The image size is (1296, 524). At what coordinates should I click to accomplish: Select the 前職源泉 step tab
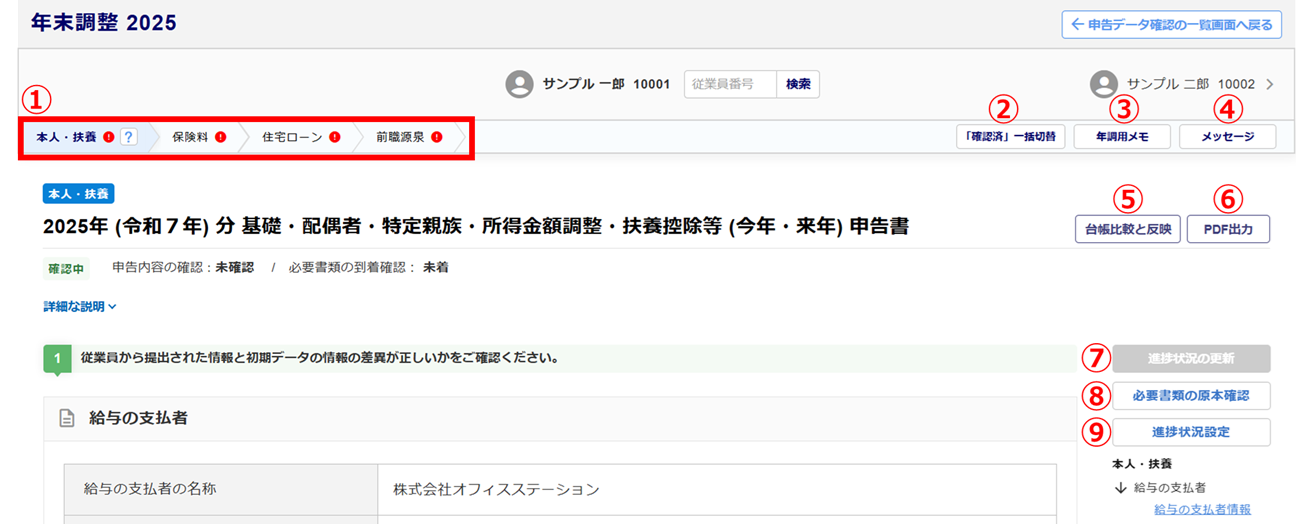(x=400, y=137)
